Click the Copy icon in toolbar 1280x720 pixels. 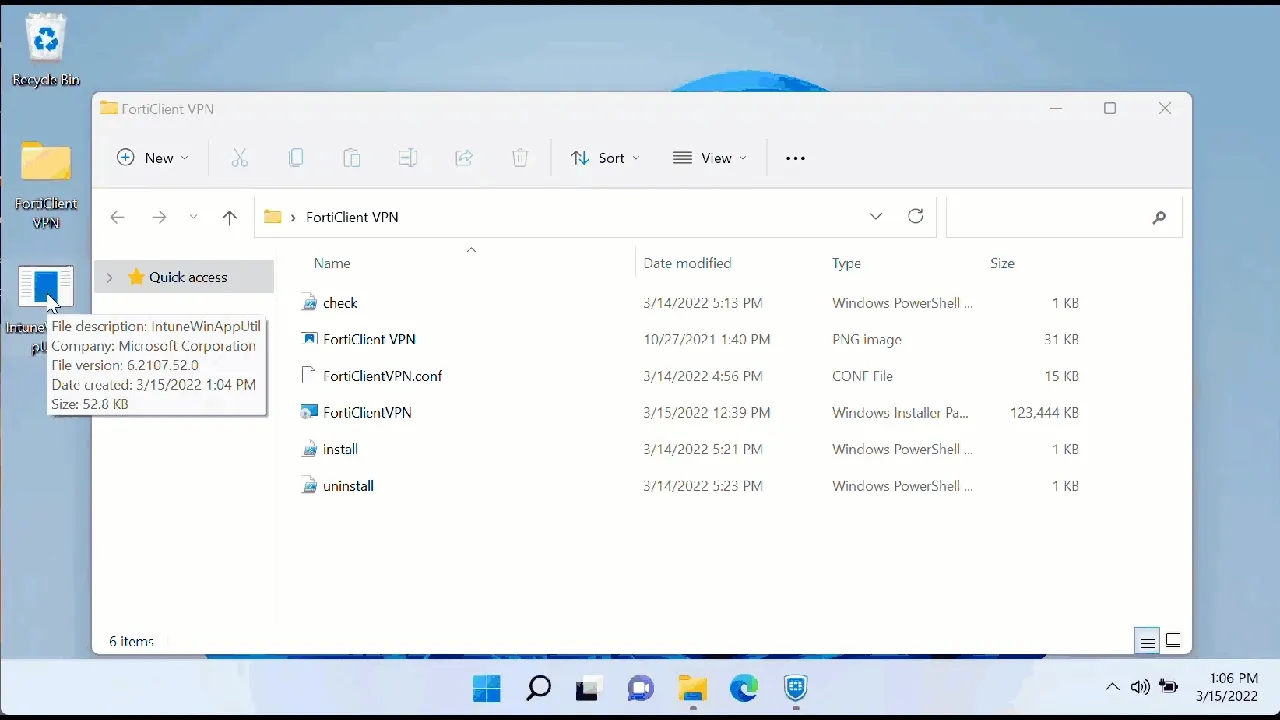(296, 158)
